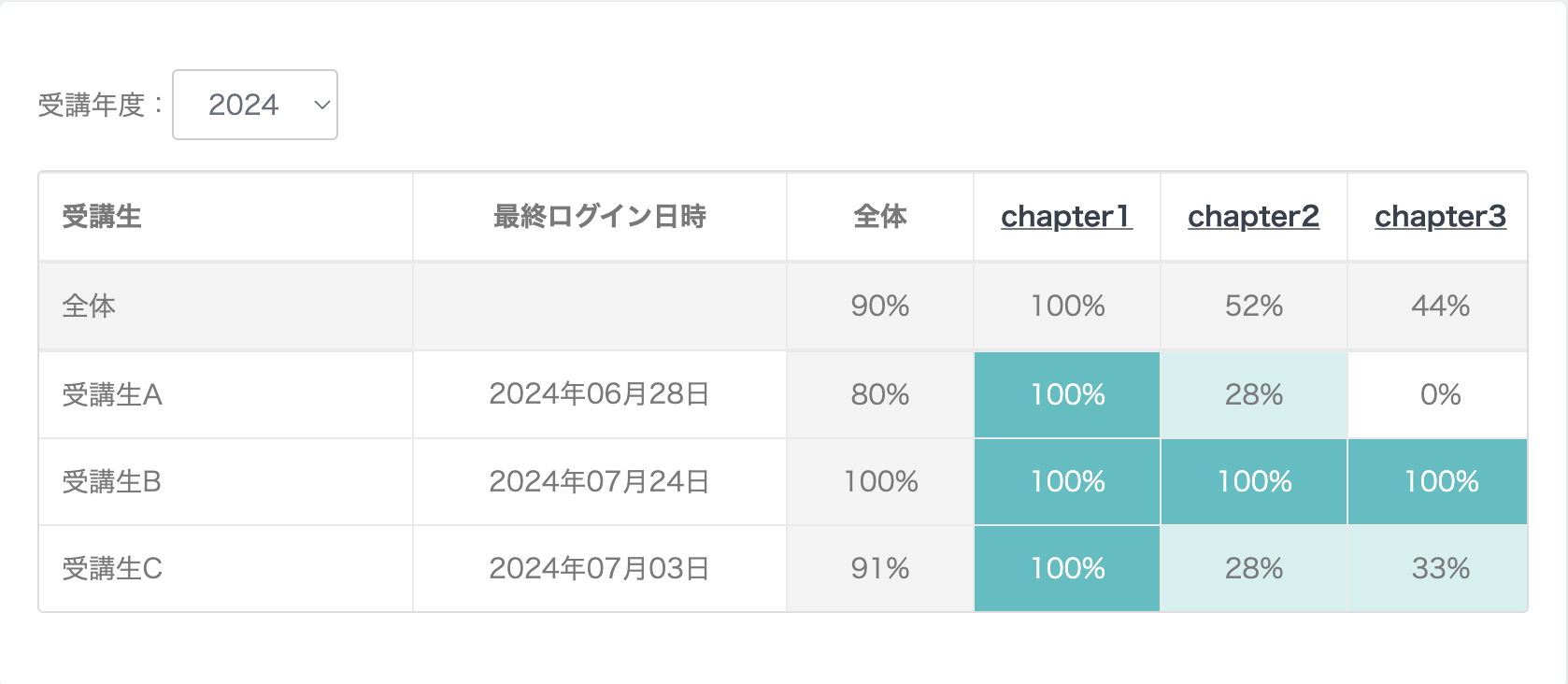Select the 受講生A row

[224, 394]
